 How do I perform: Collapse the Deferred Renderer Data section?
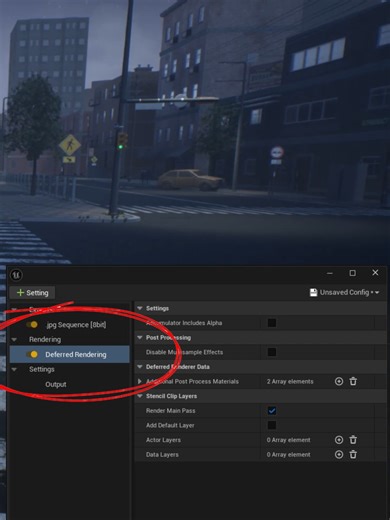pos(140,367)
